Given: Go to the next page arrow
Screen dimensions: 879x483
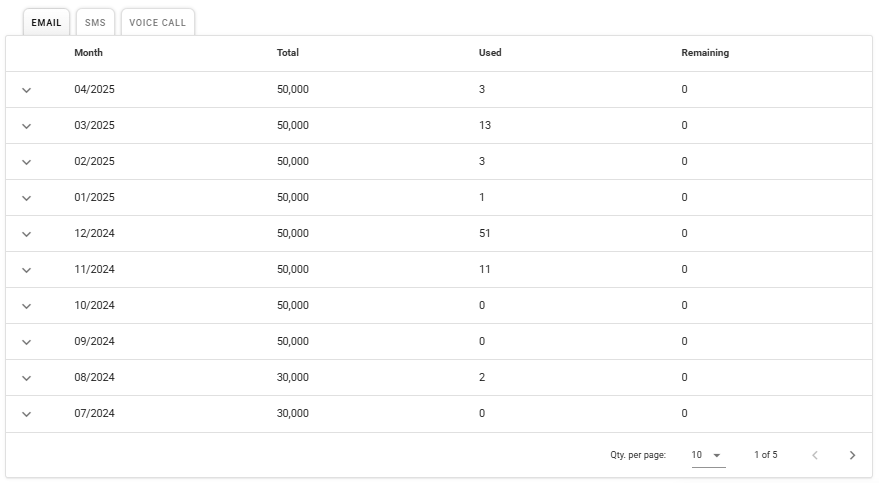Looking at the screenshot, I should coord(852,455).
